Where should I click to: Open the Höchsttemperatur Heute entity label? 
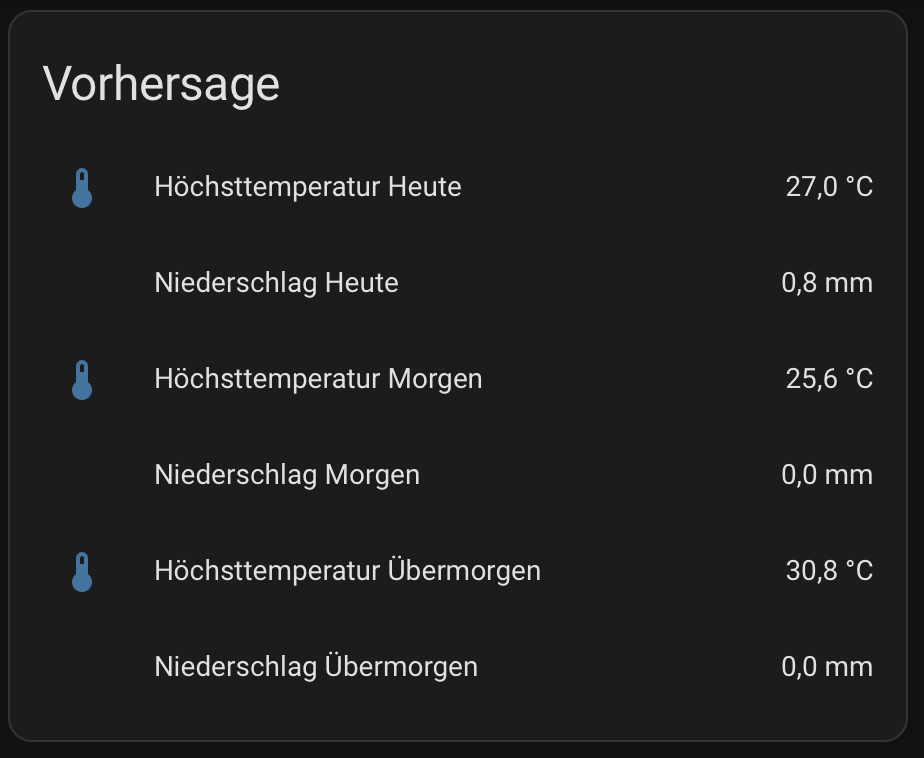point(308,187)
